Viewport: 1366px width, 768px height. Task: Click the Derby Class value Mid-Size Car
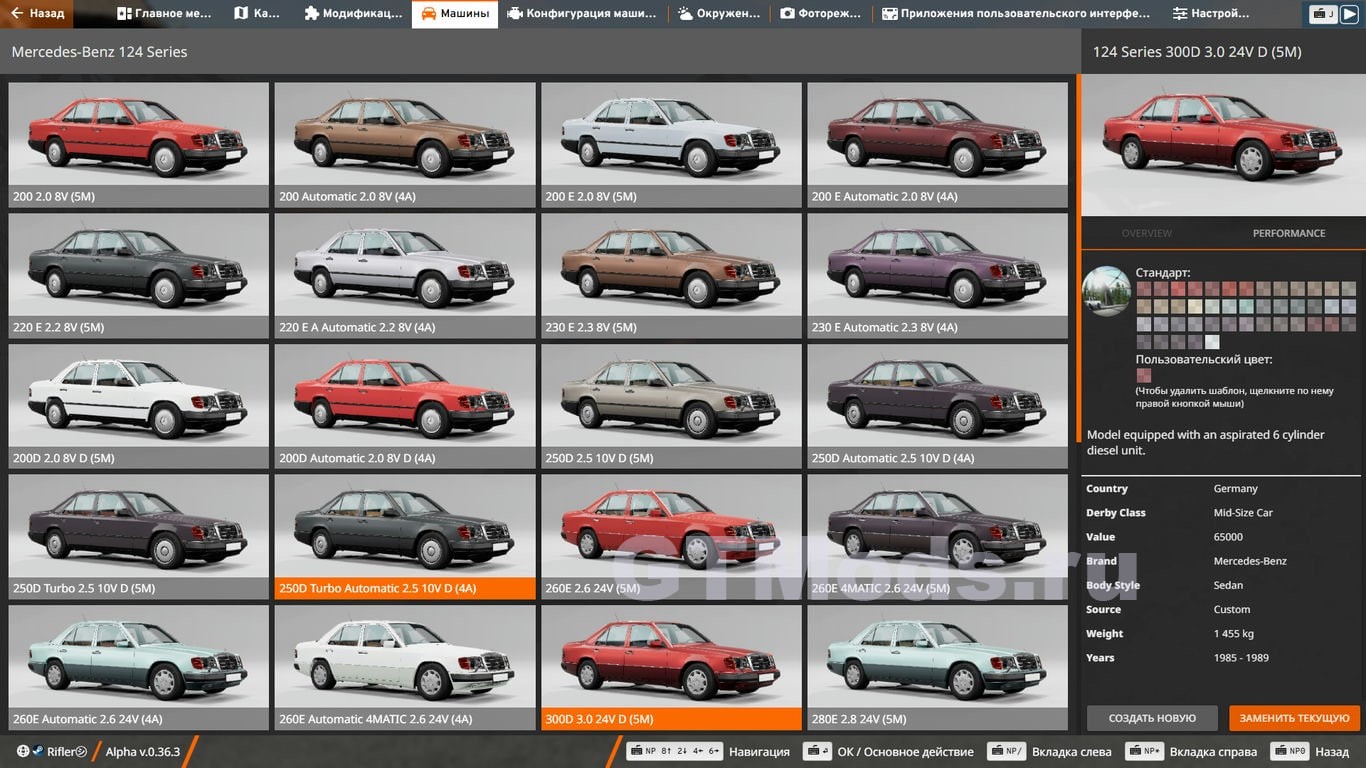tap(1243, 513)
